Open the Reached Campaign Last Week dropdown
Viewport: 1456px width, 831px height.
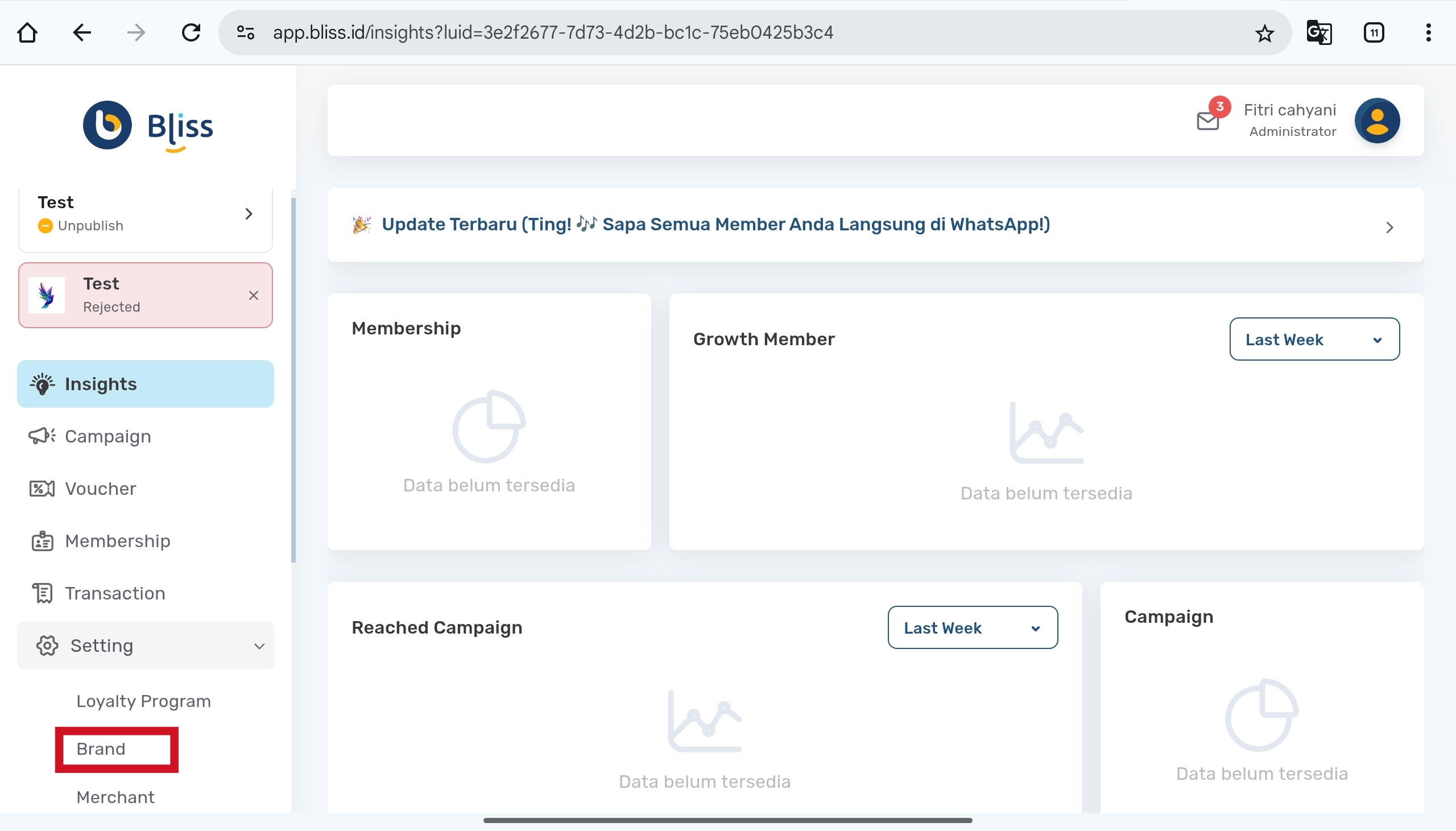(972, 628)
